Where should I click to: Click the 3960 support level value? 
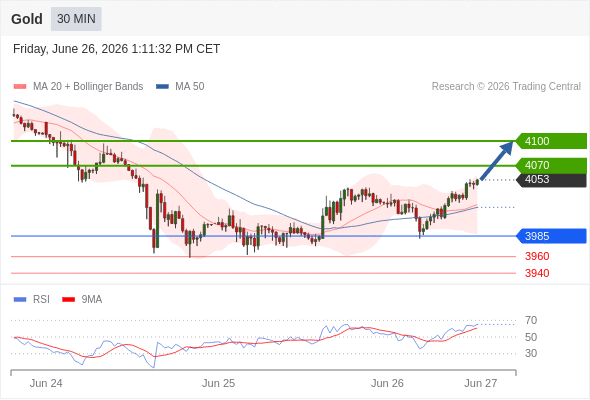[537, 256]
